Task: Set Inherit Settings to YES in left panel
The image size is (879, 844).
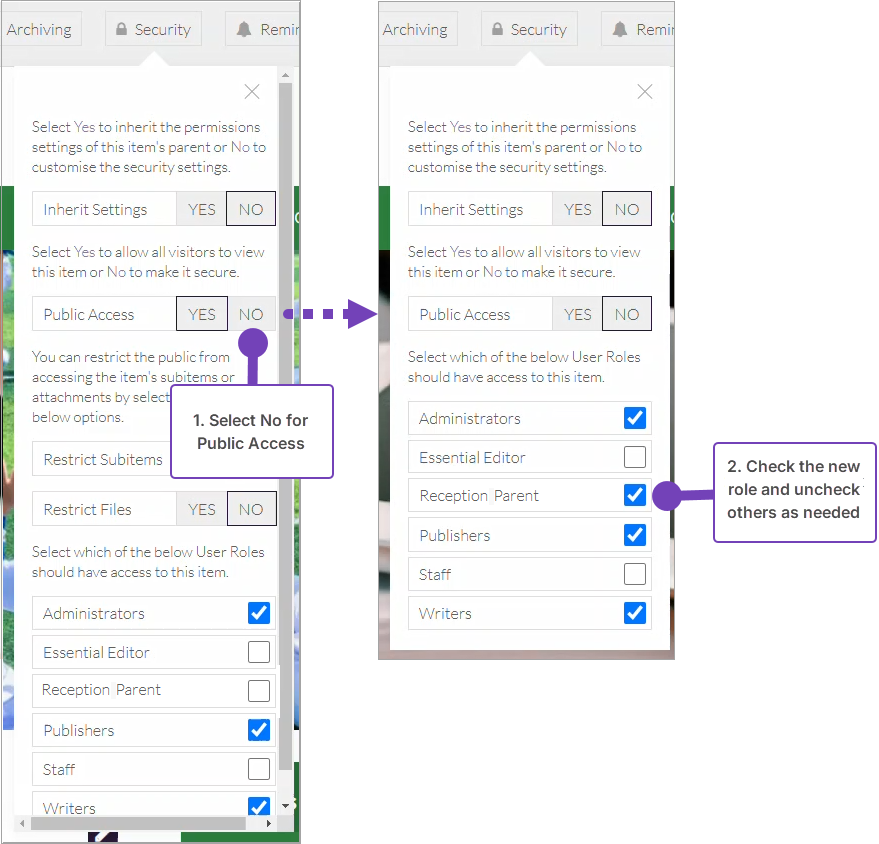Action: point(202,209)
